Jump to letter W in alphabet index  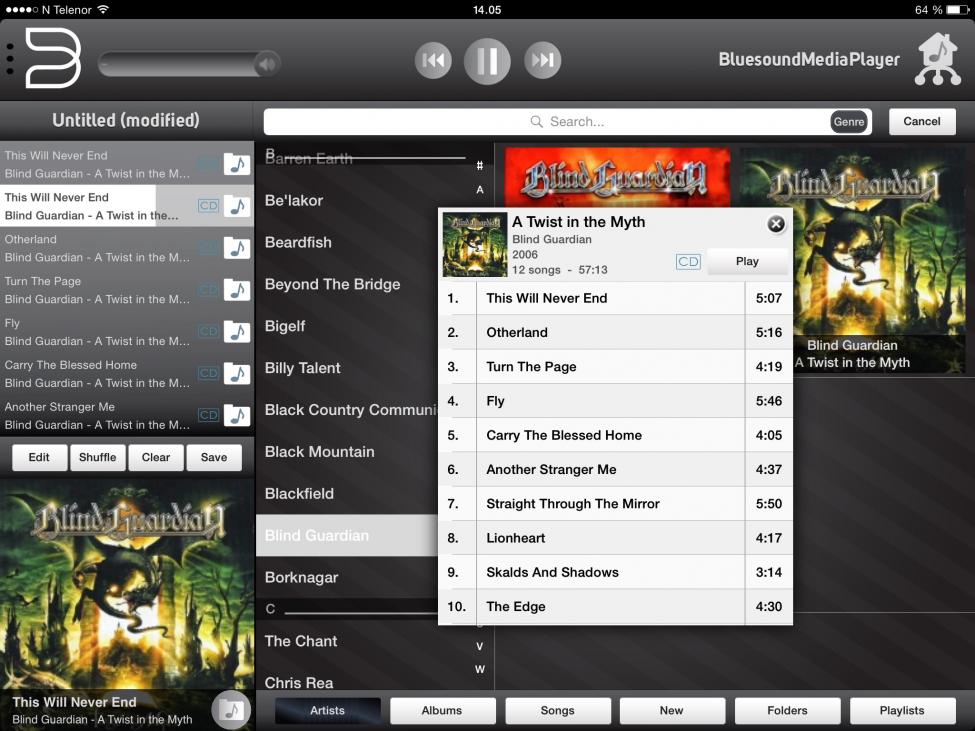coord(479,669)
